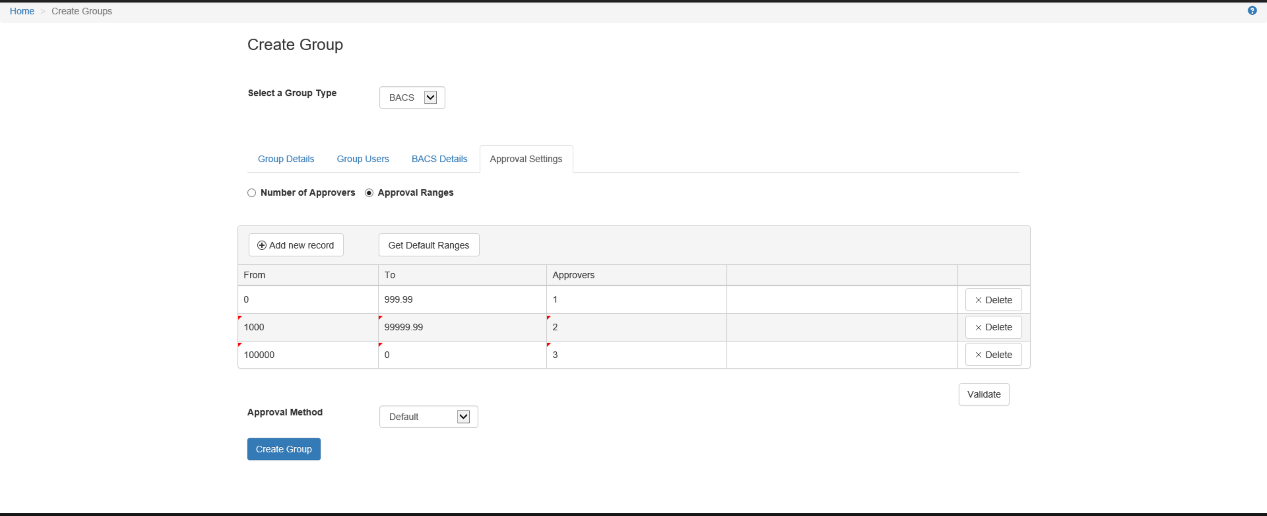Image resolution: width=1267 pixels, height=516 pixels.
Task: Click the Approvers cell showing 3
Action: tap(636, 355)
